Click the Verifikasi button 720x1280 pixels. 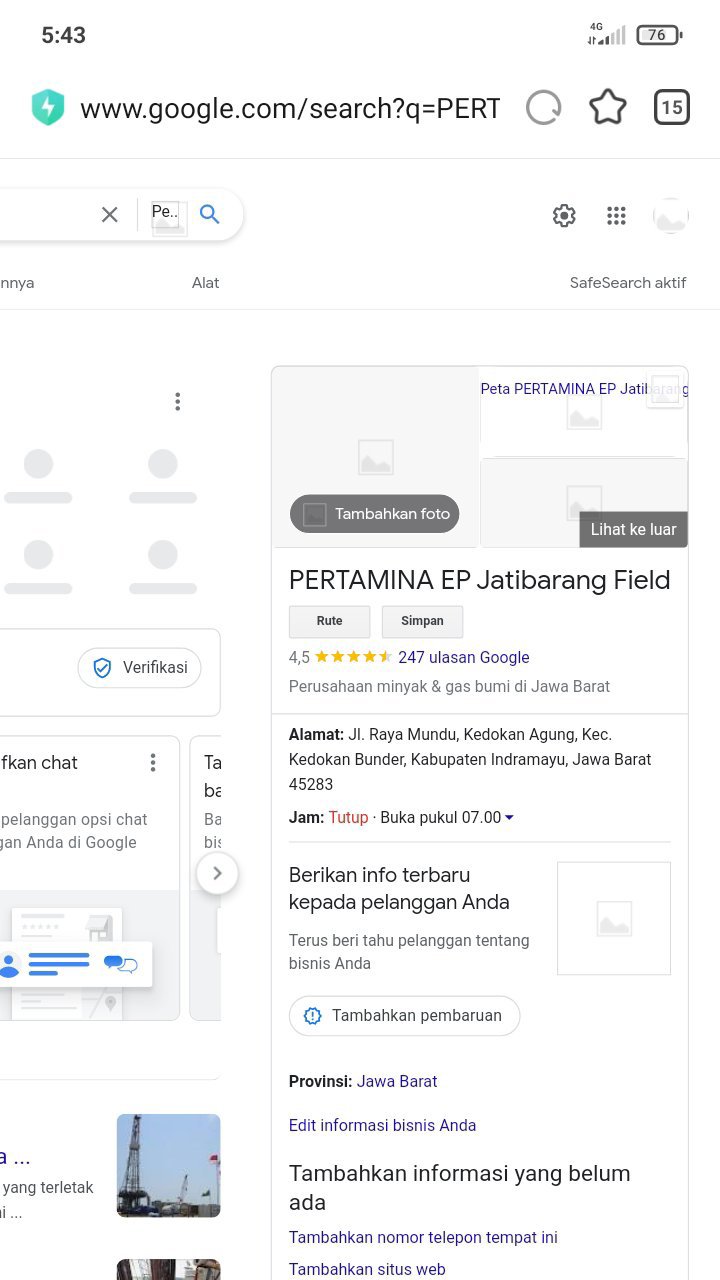140,668
